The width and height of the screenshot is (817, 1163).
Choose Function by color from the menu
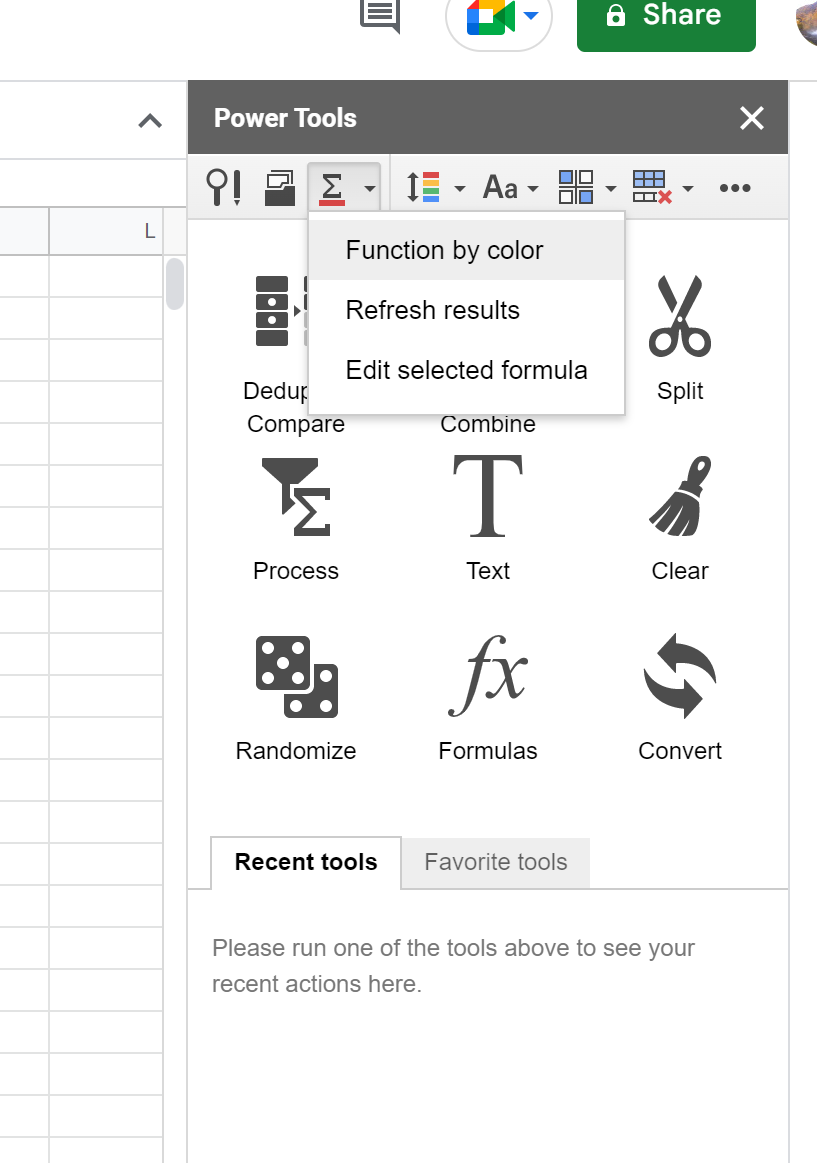(x=445, y=250)
